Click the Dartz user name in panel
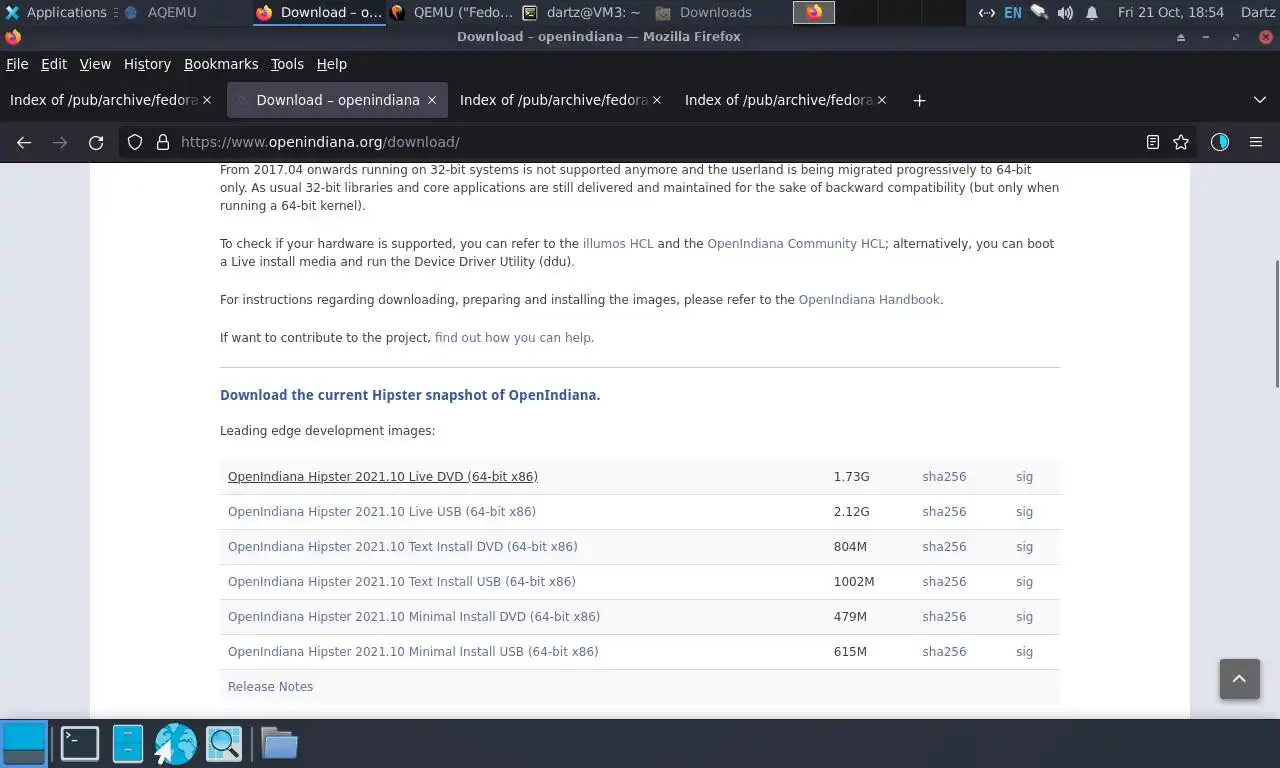 point(1257,12)
